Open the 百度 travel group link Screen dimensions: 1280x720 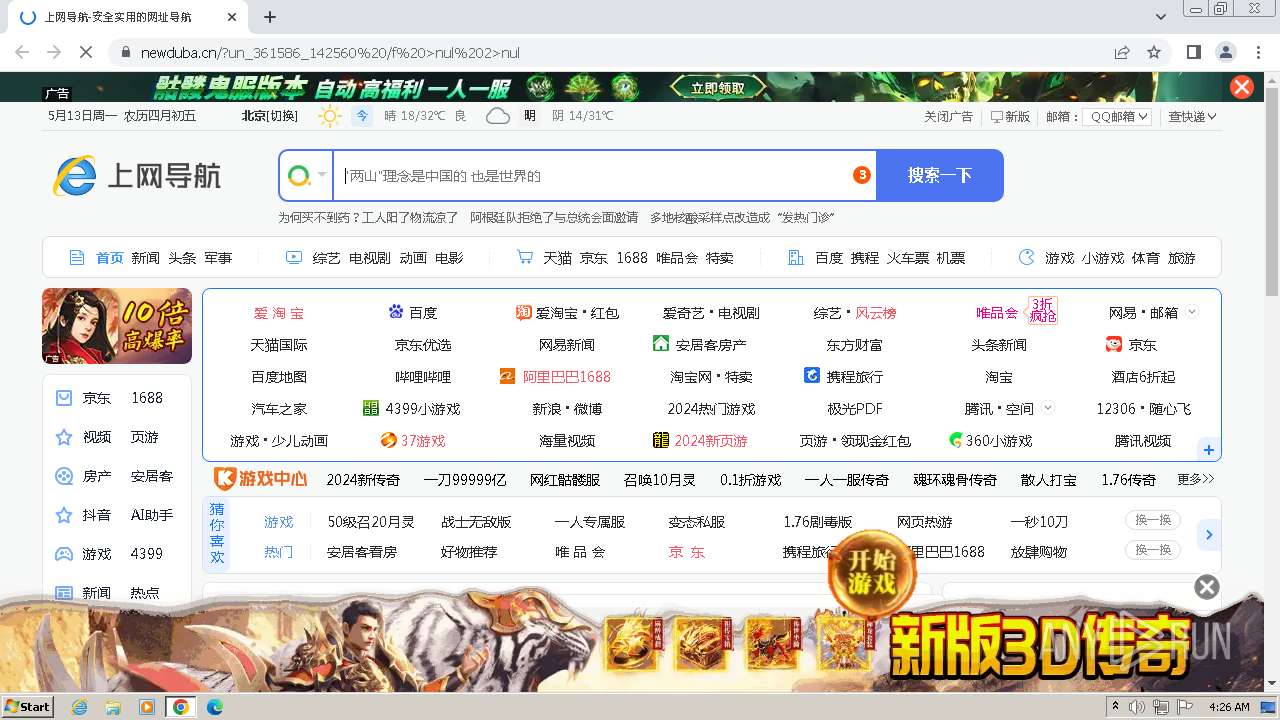(x=829, y=257)
